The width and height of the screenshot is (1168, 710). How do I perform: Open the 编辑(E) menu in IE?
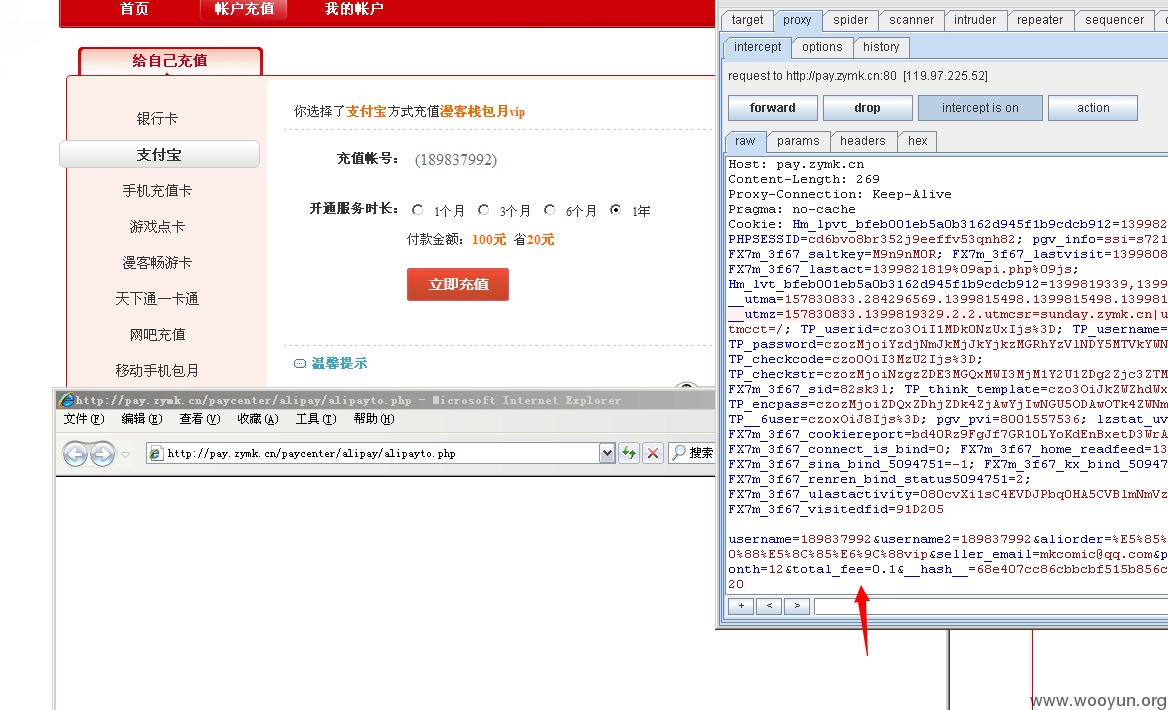142,419
